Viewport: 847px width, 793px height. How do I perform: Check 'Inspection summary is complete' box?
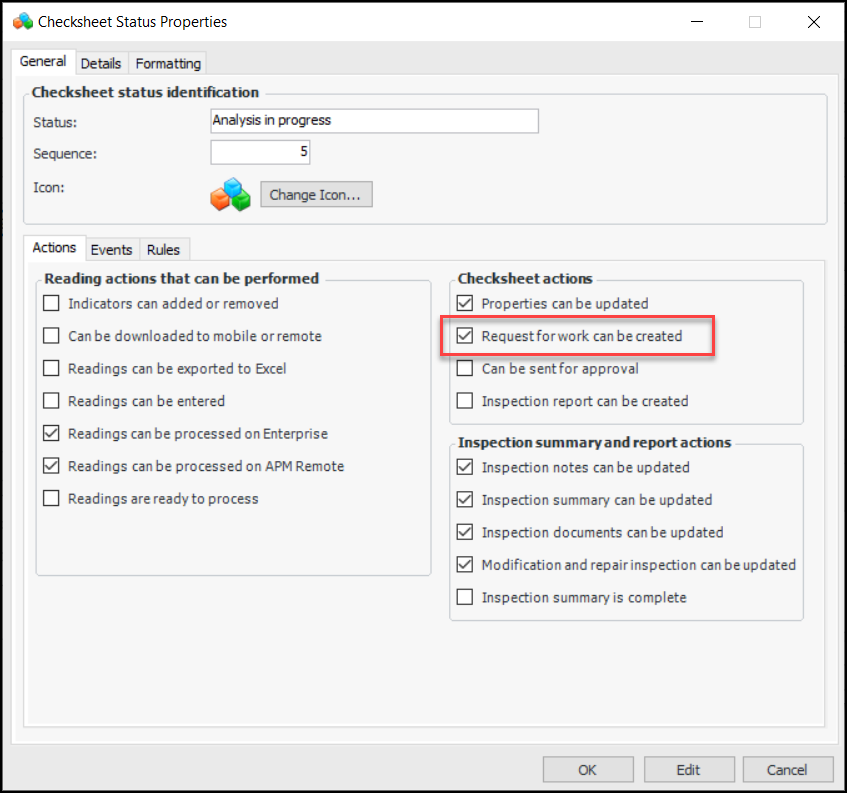(465, 598)
